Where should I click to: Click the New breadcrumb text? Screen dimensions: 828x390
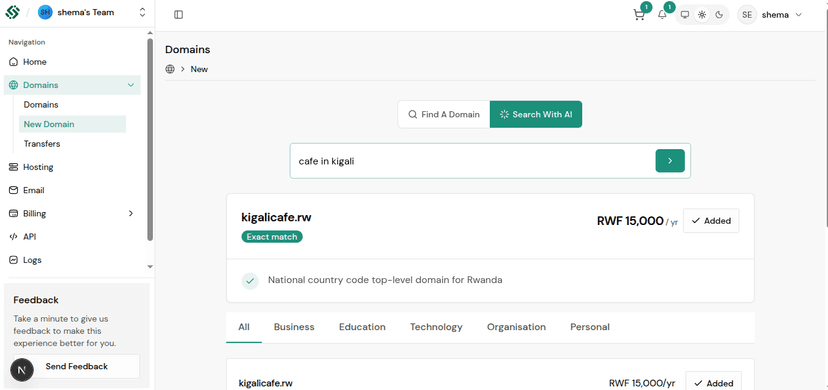click(199, 69)
